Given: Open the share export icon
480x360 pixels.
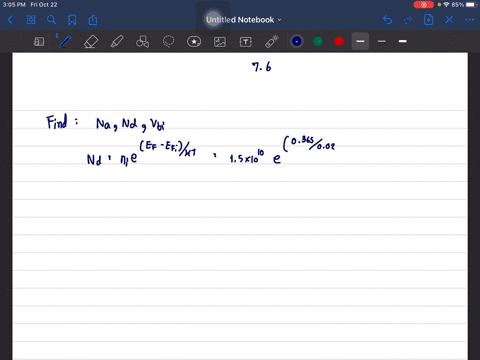Looking at the screenshot, I should coord(93,20).
